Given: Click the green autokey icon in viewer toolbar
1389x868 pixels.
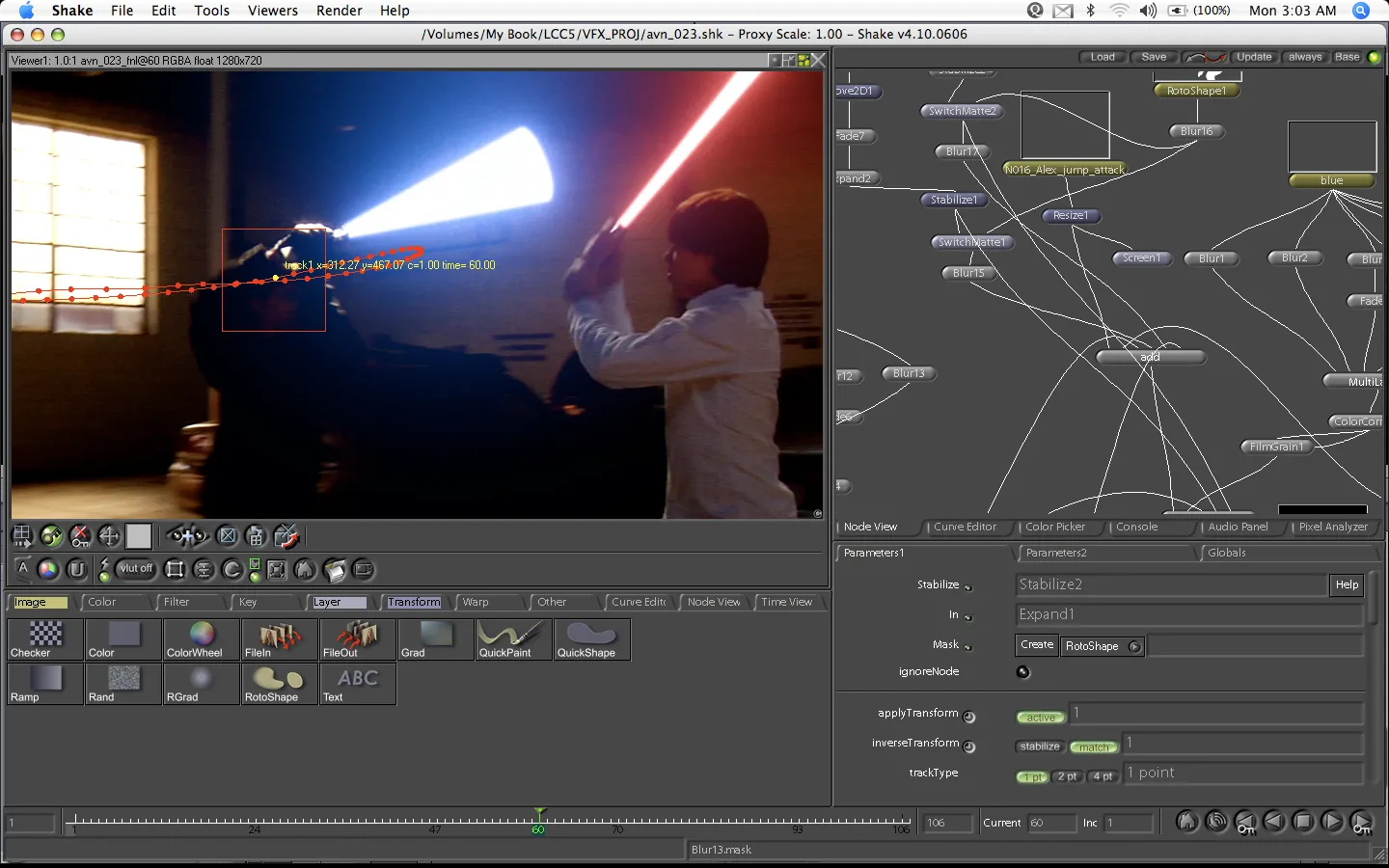Looking at the screenshot, I should point(51,536).
